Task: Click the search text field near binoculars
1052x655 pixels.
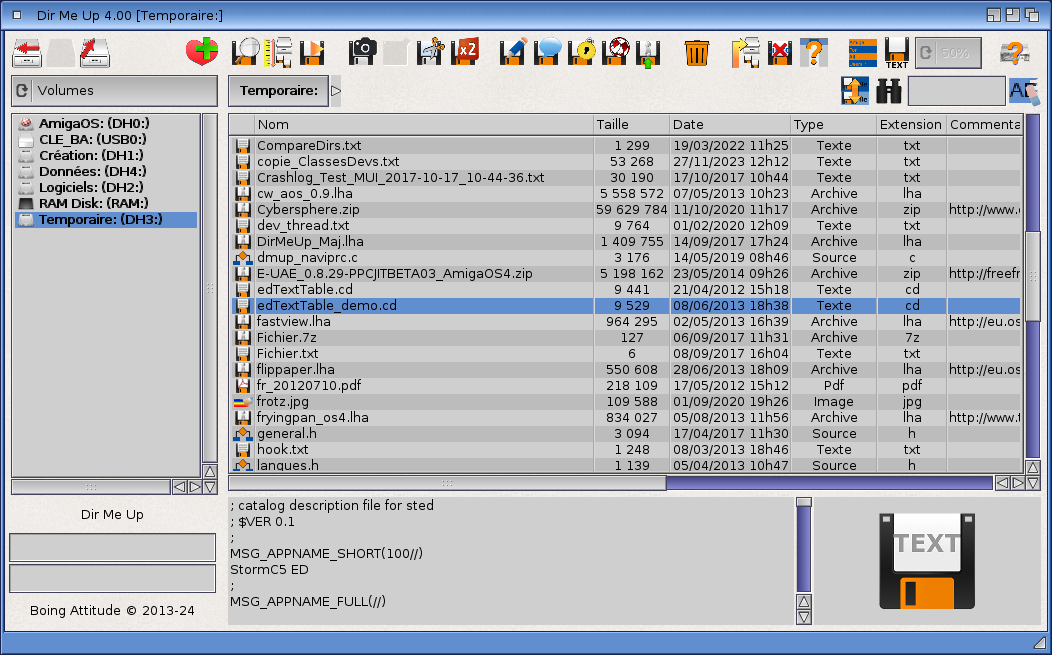Action: [x=955, y=91]
